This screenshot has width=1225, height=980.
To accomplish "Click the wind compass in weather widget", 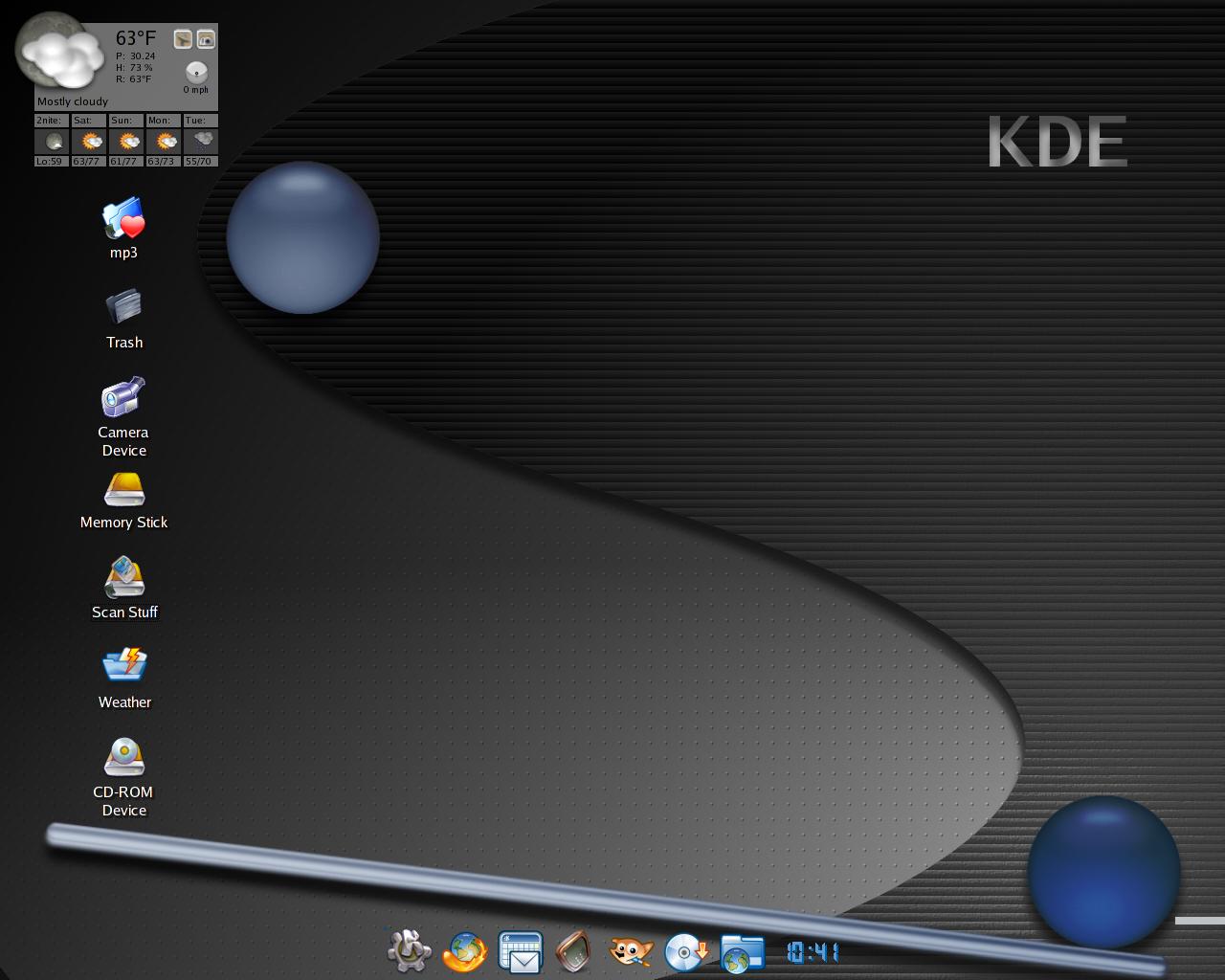I will [196, 72].
